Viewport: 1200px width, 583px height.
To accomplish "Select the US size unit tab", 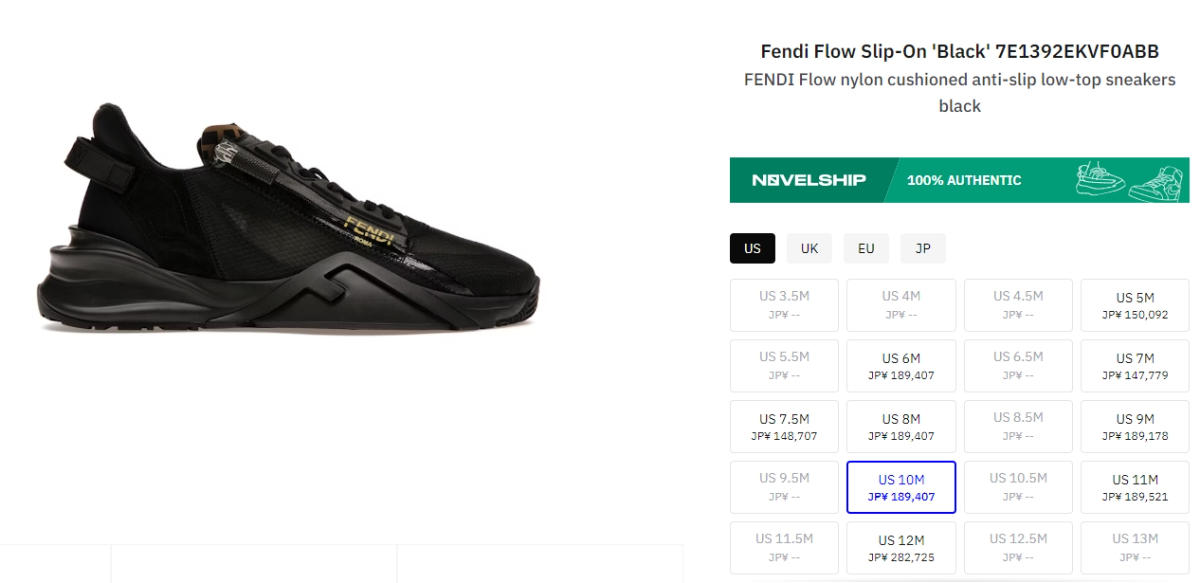I will 752,248.
